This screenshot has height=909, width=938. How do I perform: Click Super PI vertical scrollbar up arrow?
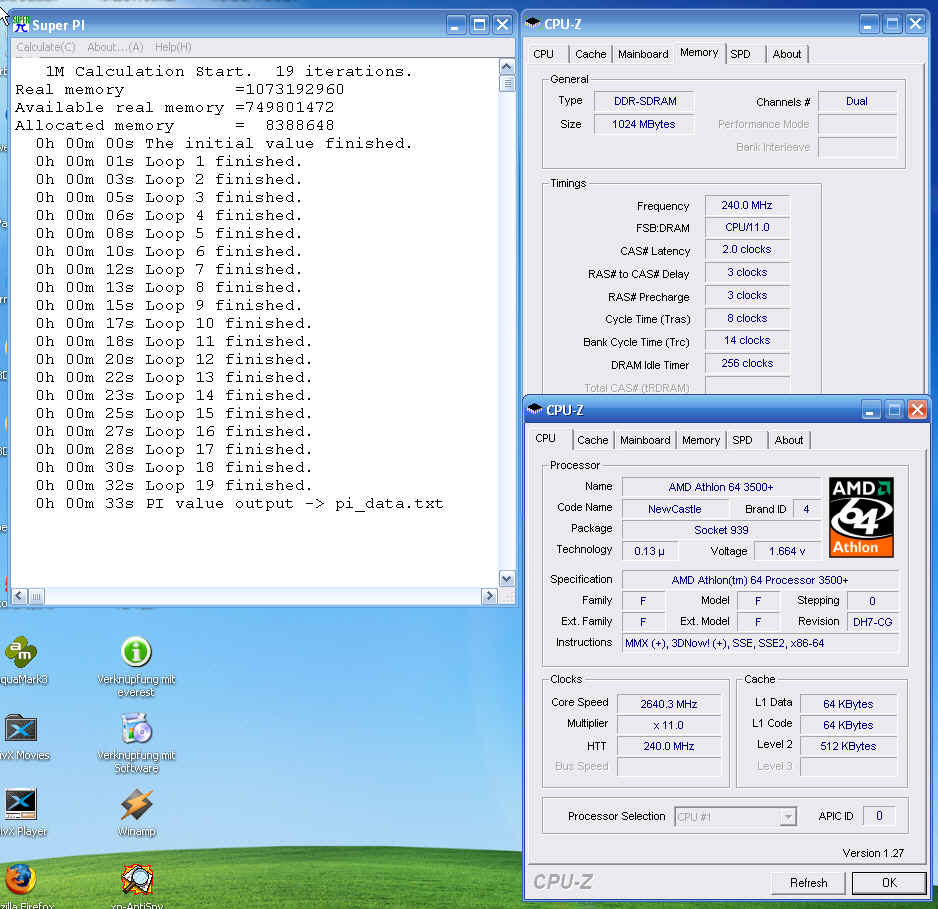pos(507,66)
